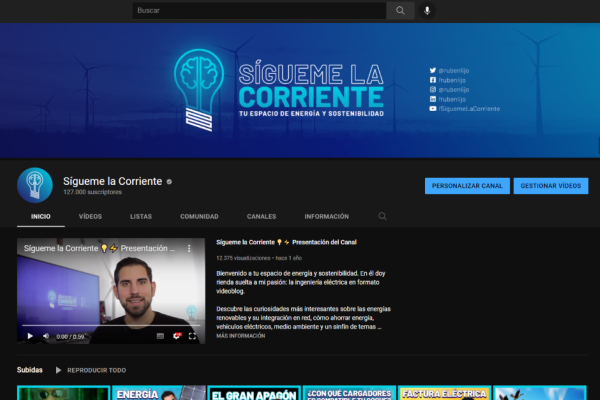Open the Factura Eléctrica thumbnail
Viewport: 600px width, 400px height.
445,393
